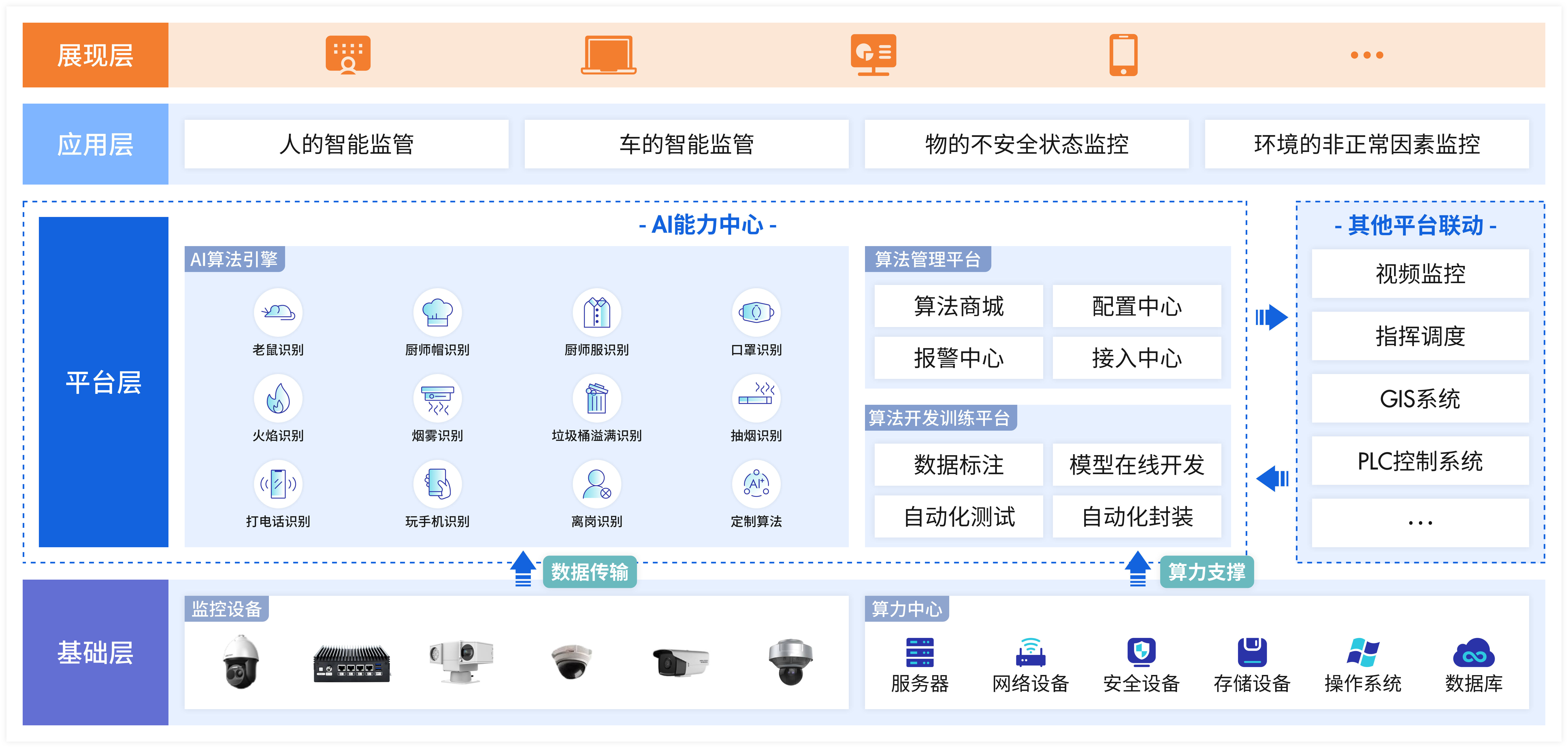Image resolution: width=1568 pixels, height=748 pixels.
Task: Select the 老鼠识别 mouse icon
Action: (x=278, y=313)
